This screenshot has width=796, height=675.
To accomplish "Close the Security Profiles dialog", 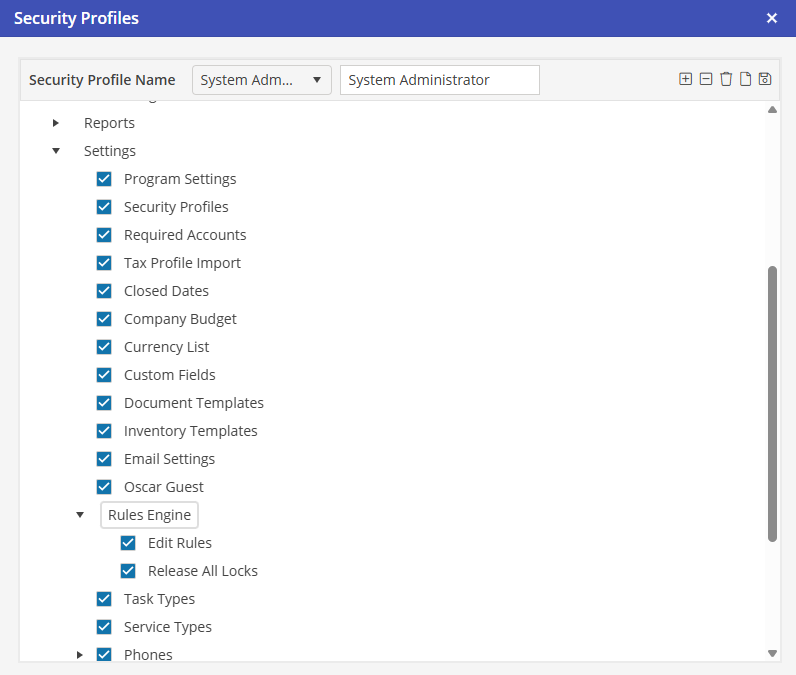I will point(772,18).
